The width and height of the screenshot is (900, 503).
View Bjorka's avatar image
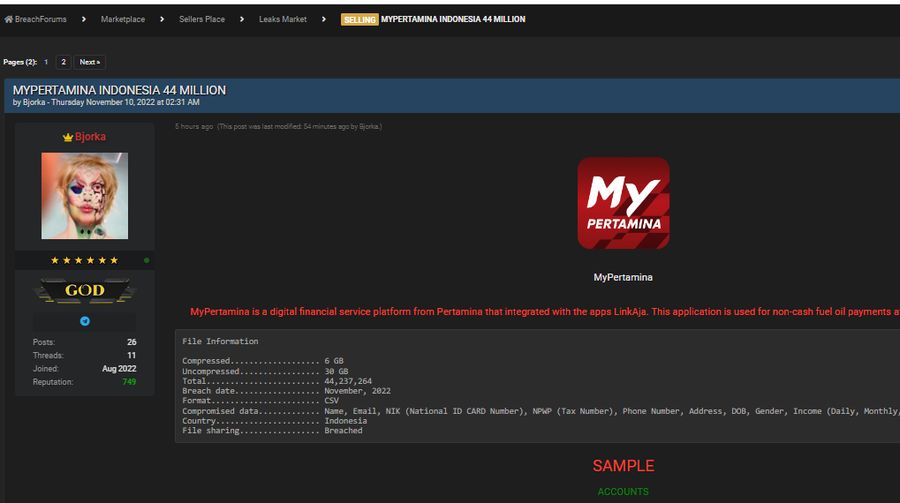pos(84,196)
